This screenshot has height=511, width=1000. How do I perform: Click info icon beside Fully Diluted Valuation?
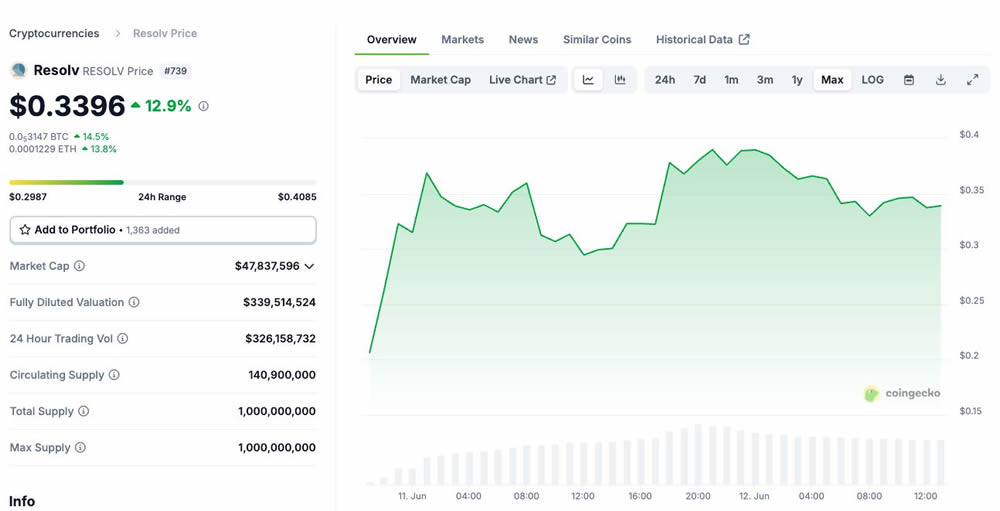point(134,302)
